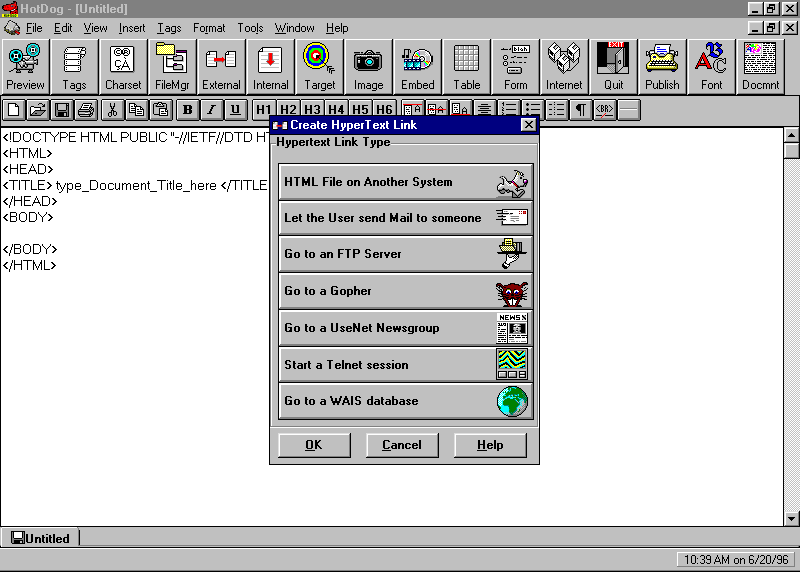
Task: Click the Target toolbar icon
Action: [319, 67]
